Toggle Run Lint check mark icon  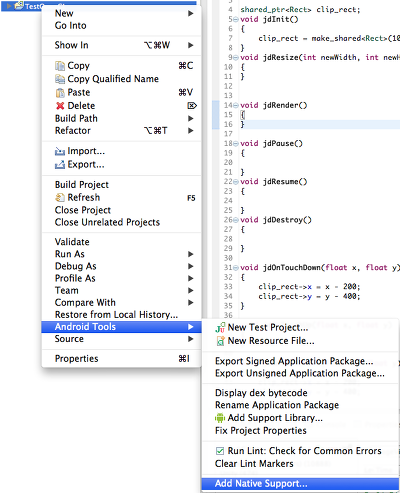(220, 451)
